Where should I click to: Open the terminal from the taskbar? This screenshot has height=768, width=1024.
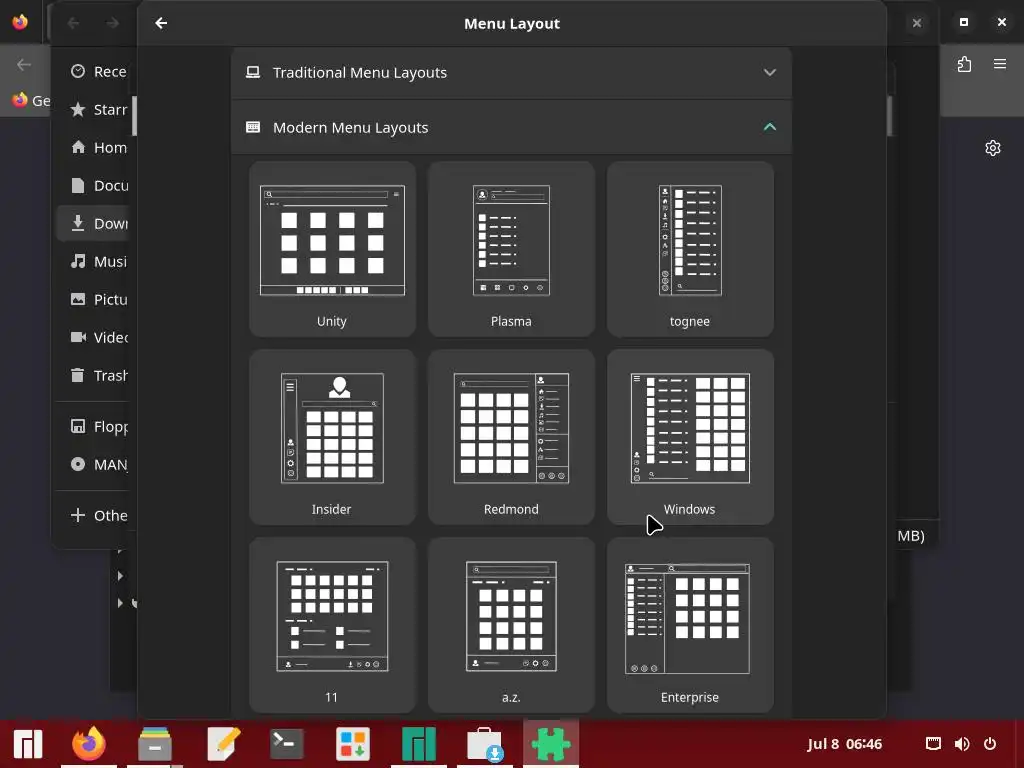[287, 744]
